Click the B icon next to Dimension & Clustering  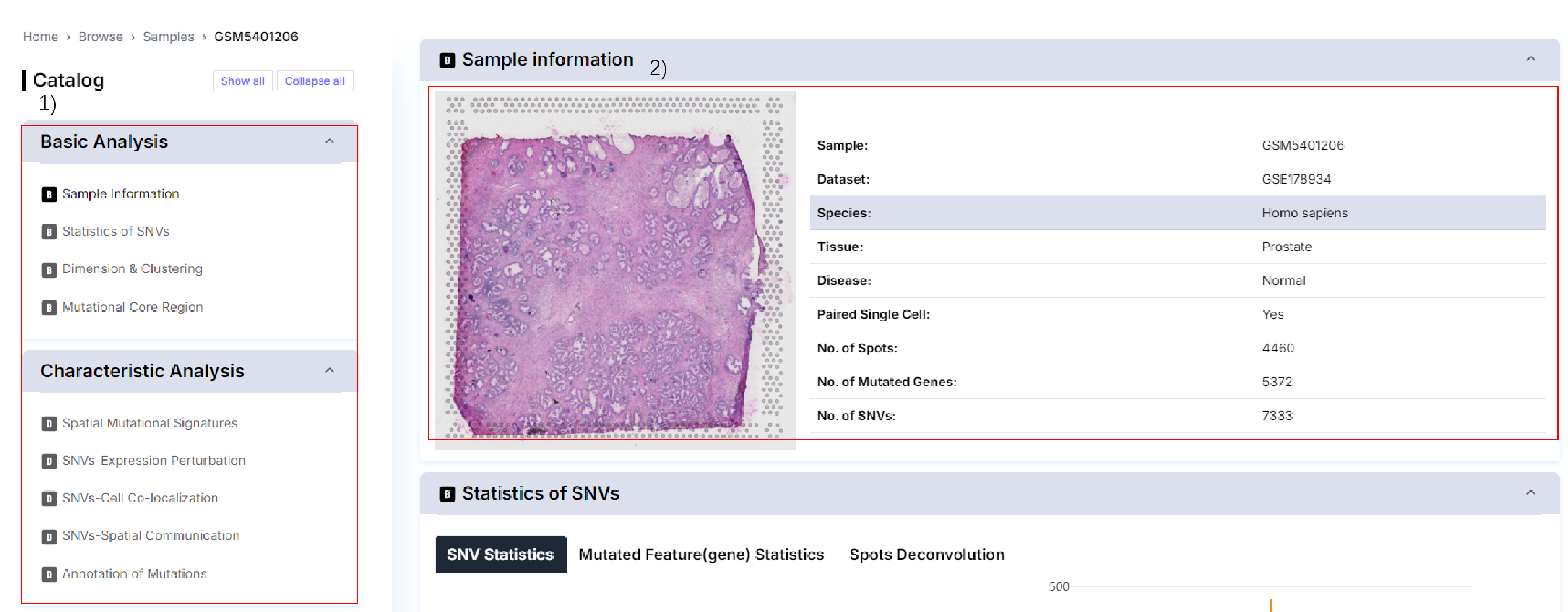point(49,269)
